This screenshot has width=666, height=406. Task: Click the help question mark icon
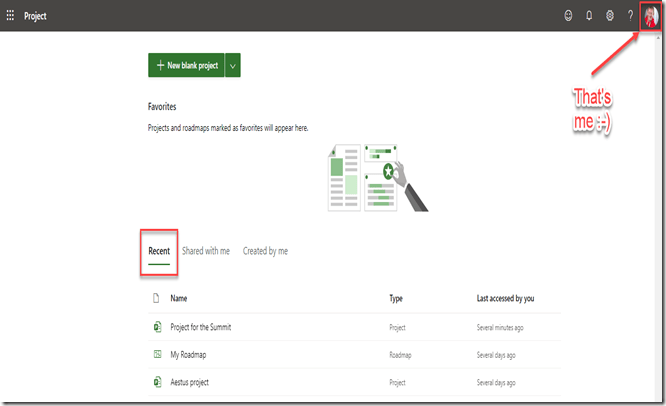coord(630,16)
